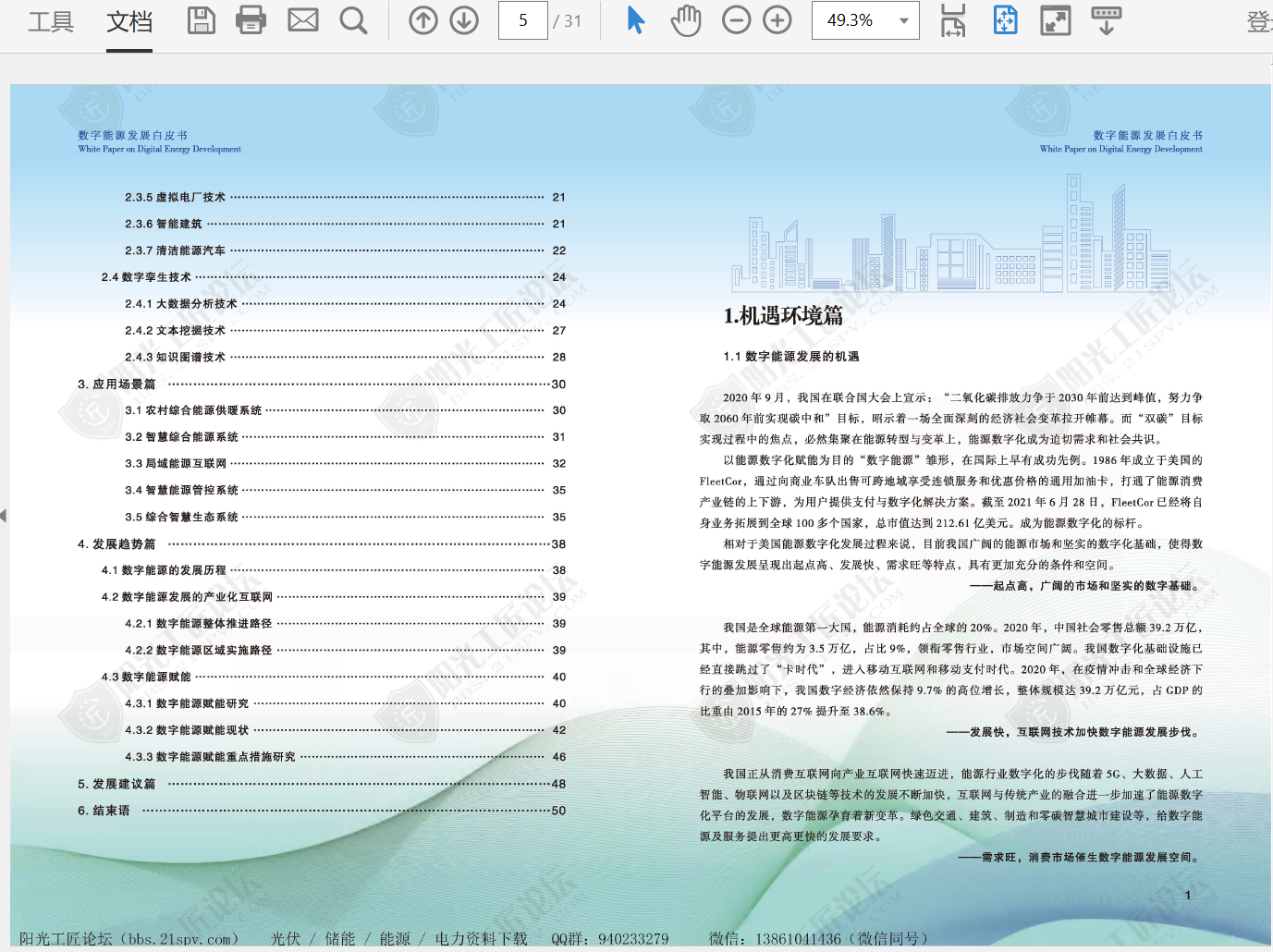Expand the left navigation pane arrow
This screenshot has height=952, width=1273.
click(x=4, y=516)
